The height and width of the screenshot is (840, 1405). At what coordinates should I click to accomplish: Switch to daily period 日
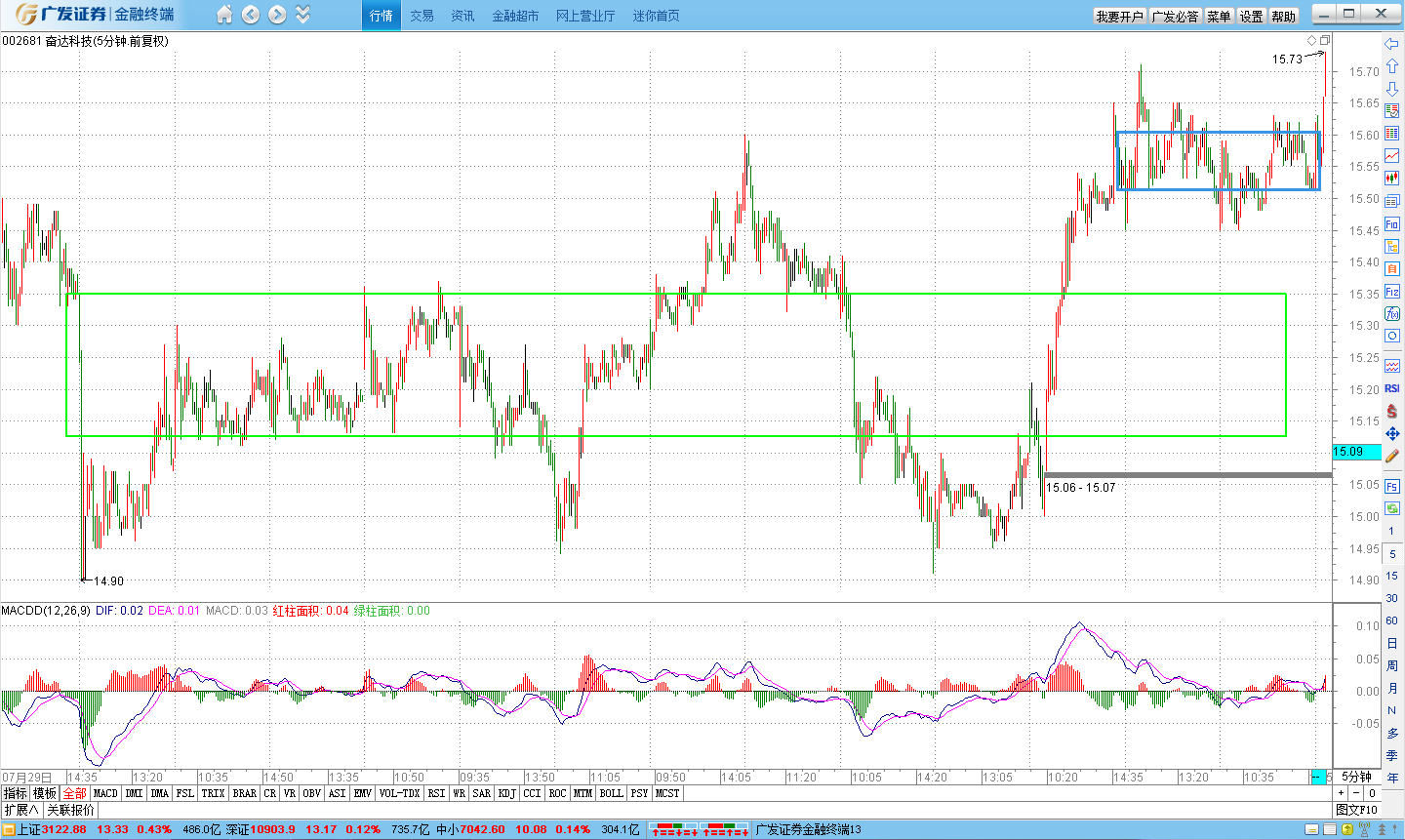[x=1392, y=643]
